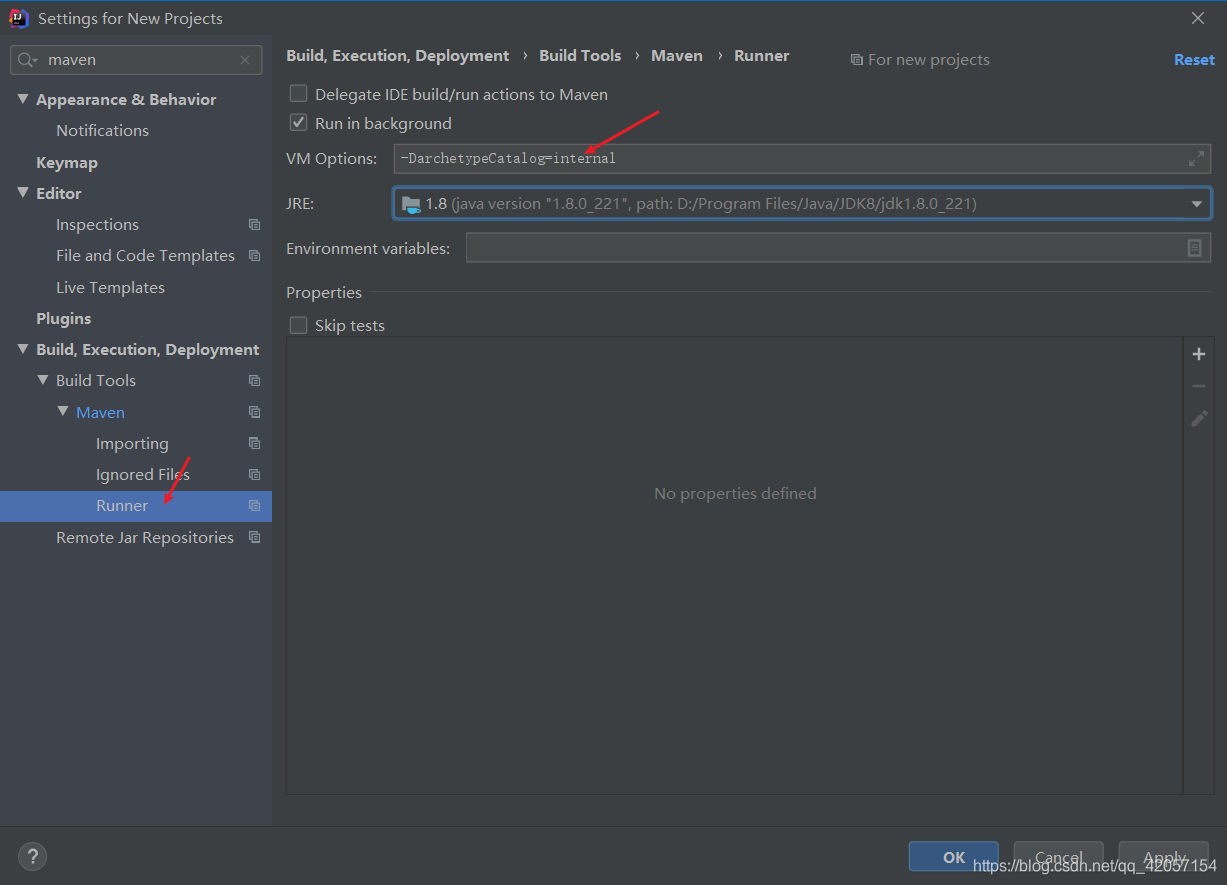This screenshot has height=885, width=1227.
Task: Click the remove minus icon beside the properties list
Action: 1199,386
